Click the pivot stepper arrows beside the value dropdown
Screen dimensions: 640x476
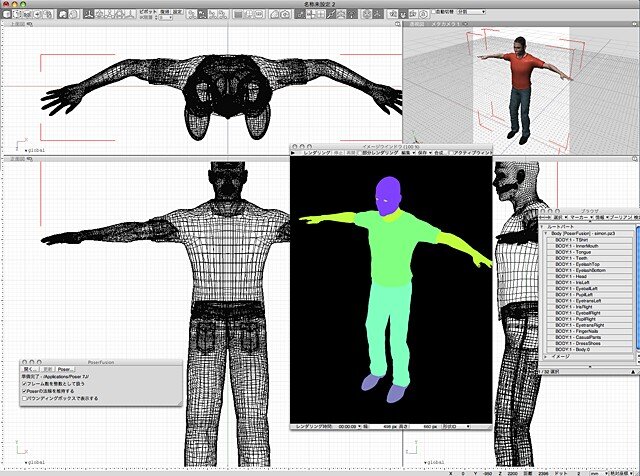tap(157, 18)
